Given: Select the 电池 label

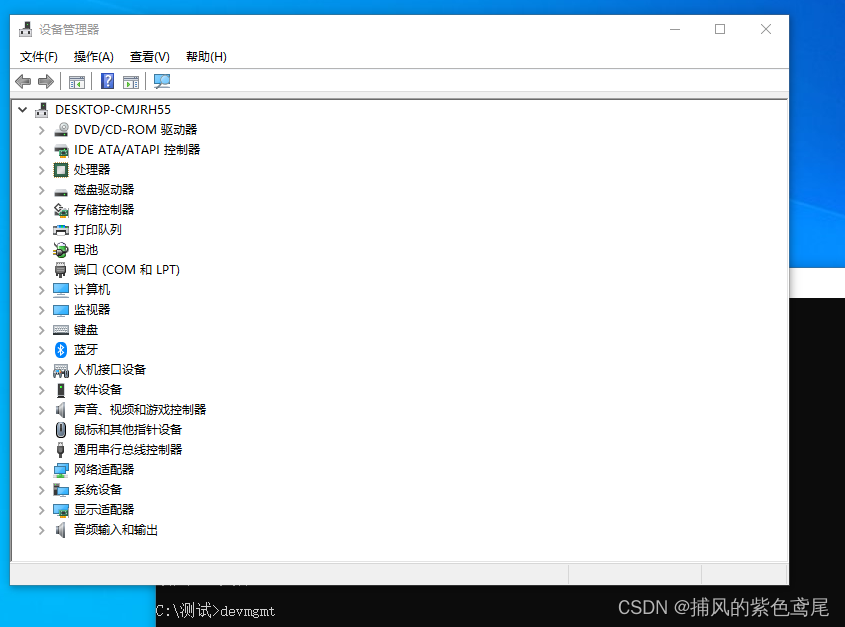Looking at the screenshot, I should (86, 250).
